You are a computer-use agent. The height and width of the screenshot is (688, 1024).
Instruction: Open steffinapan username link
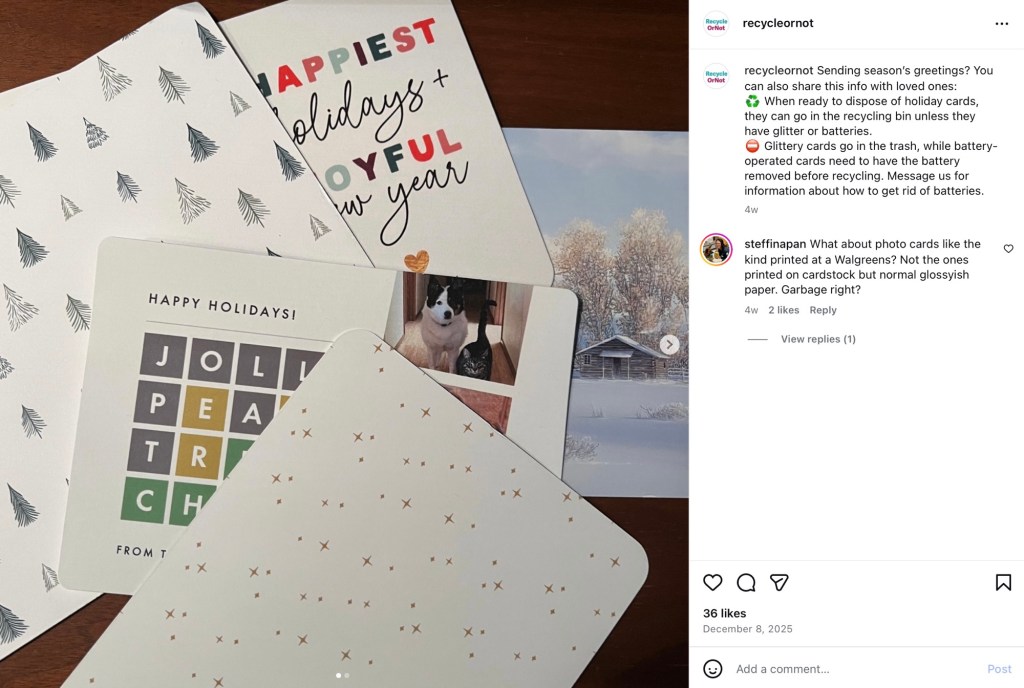tap(775, 243)
